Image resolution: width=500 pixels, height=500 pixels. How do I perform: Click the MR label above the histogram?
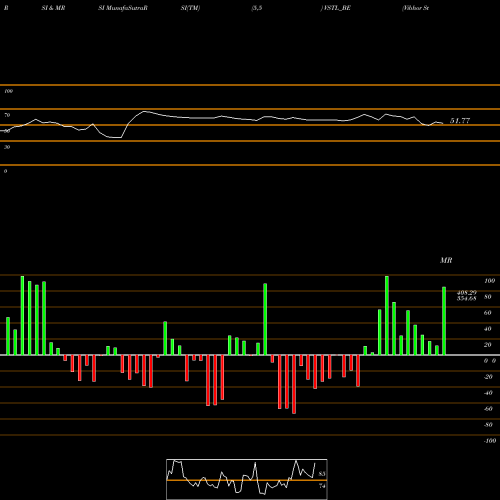tap(446, 260)
